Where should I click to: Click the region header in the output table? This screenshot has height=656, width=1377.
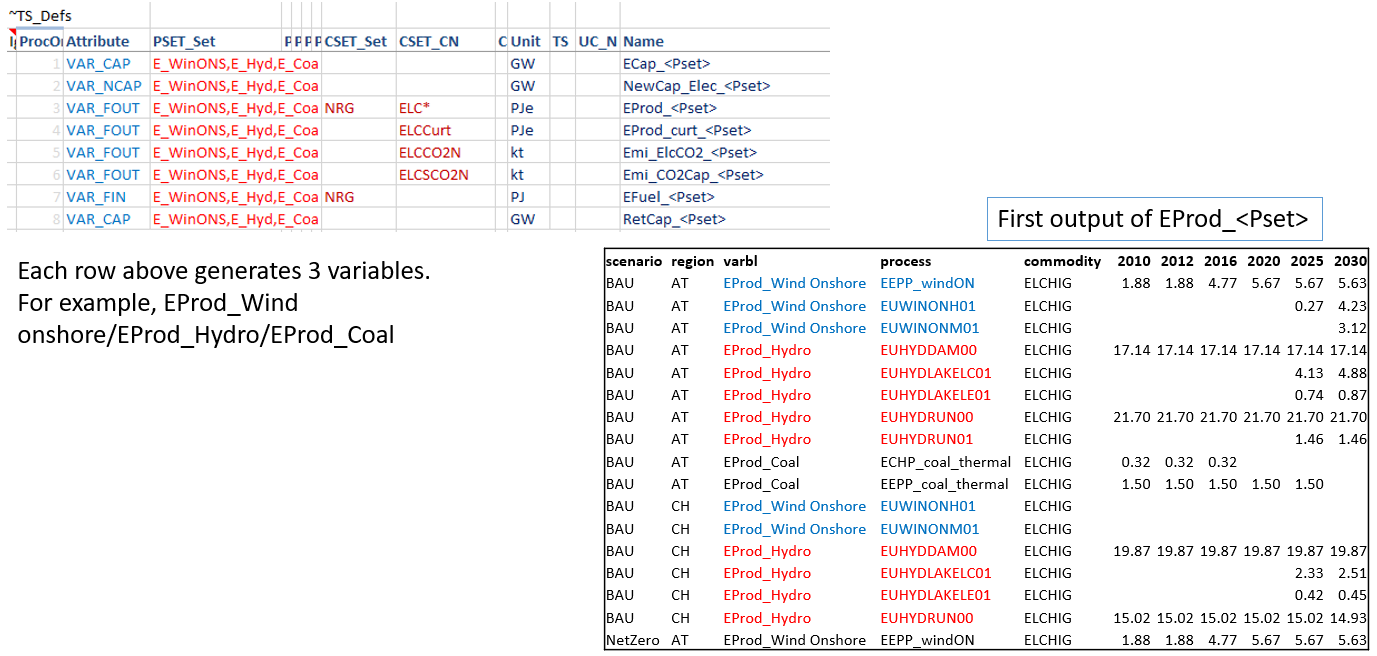(x=692, y=261)
